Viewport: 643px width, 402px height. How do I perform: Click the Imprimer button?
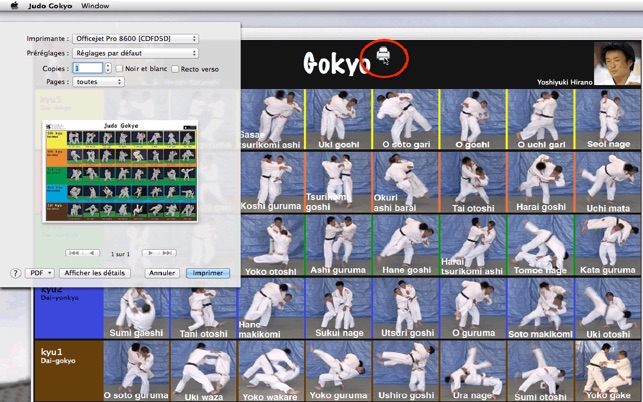(207, 272)
